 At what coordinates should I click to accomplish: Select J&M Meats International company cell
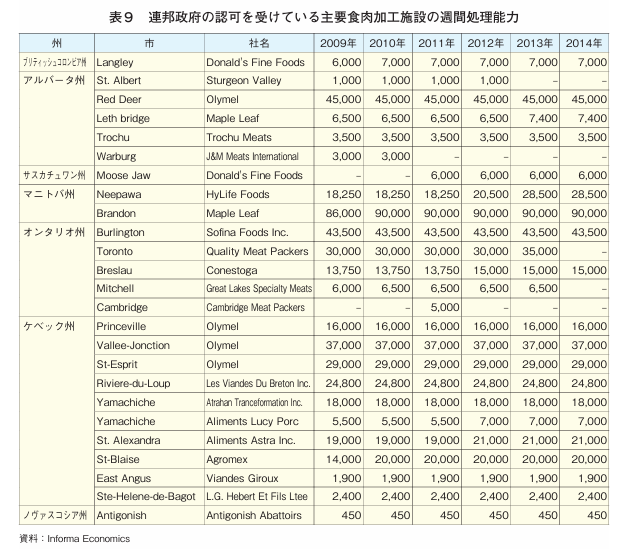coord(259,156)
